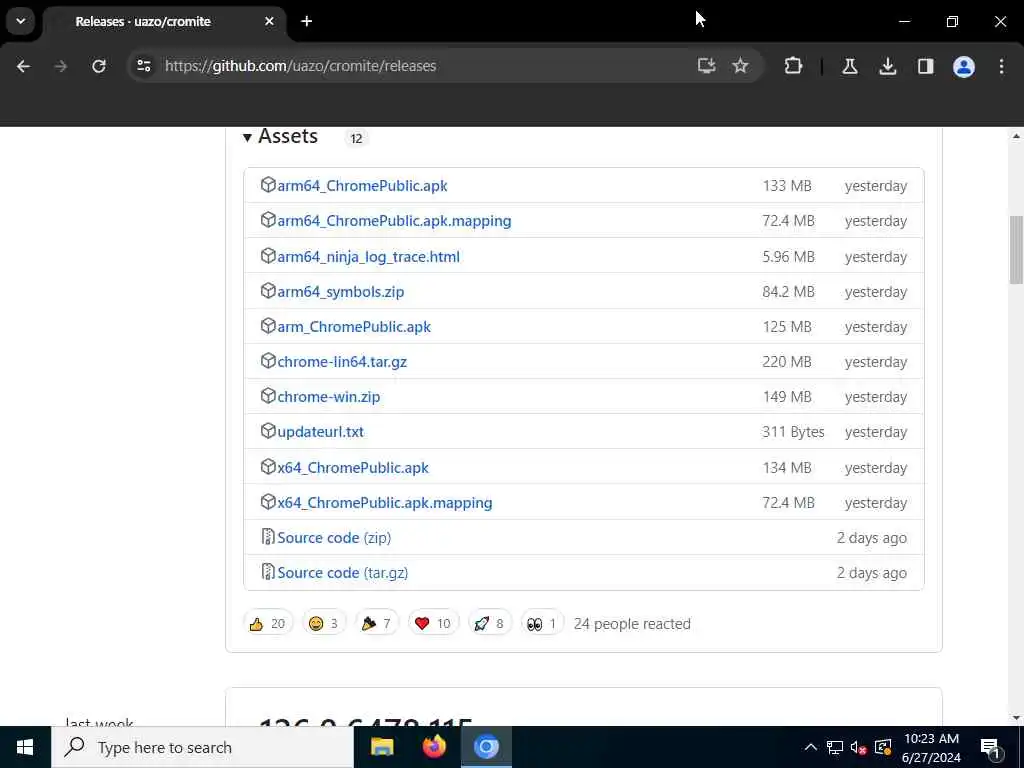Toggle the browser side panel icon

(x=925, y=66)
